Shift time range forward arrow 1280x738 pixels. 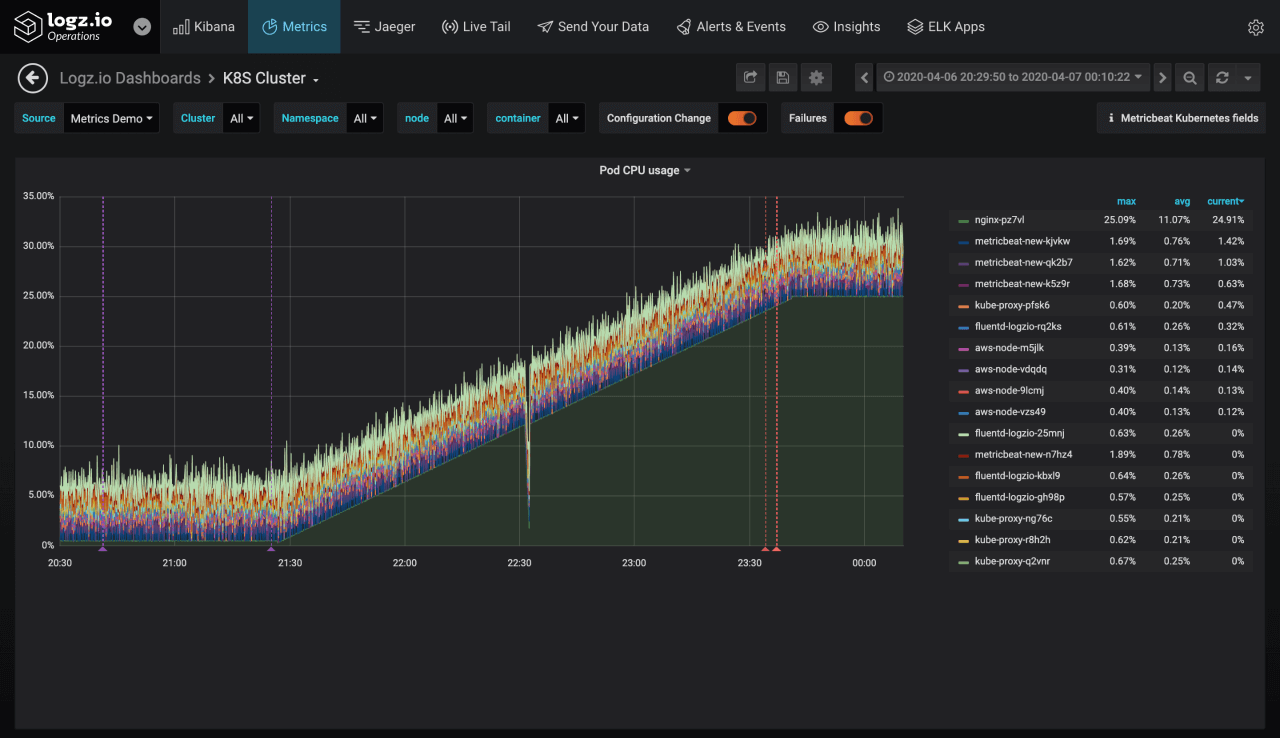coord(1162,78)
